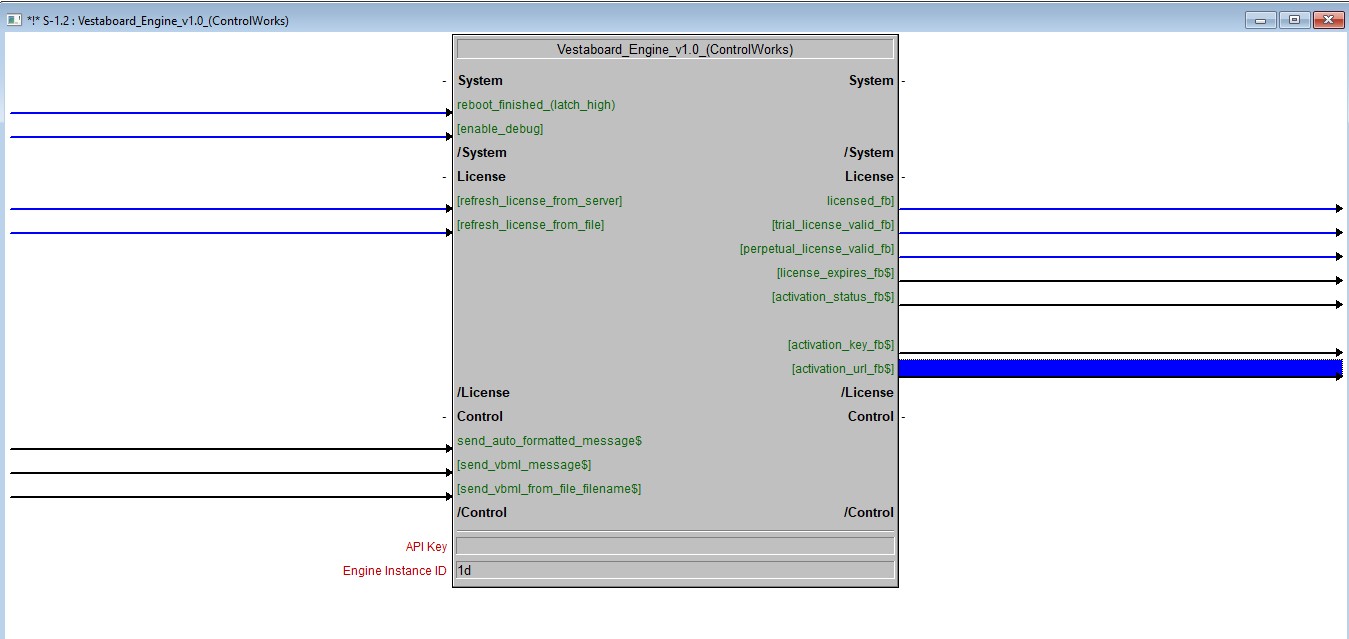Select the [license_expires_fb$] output
Viewport: 1349px width, 639px height.
[835, 273]
